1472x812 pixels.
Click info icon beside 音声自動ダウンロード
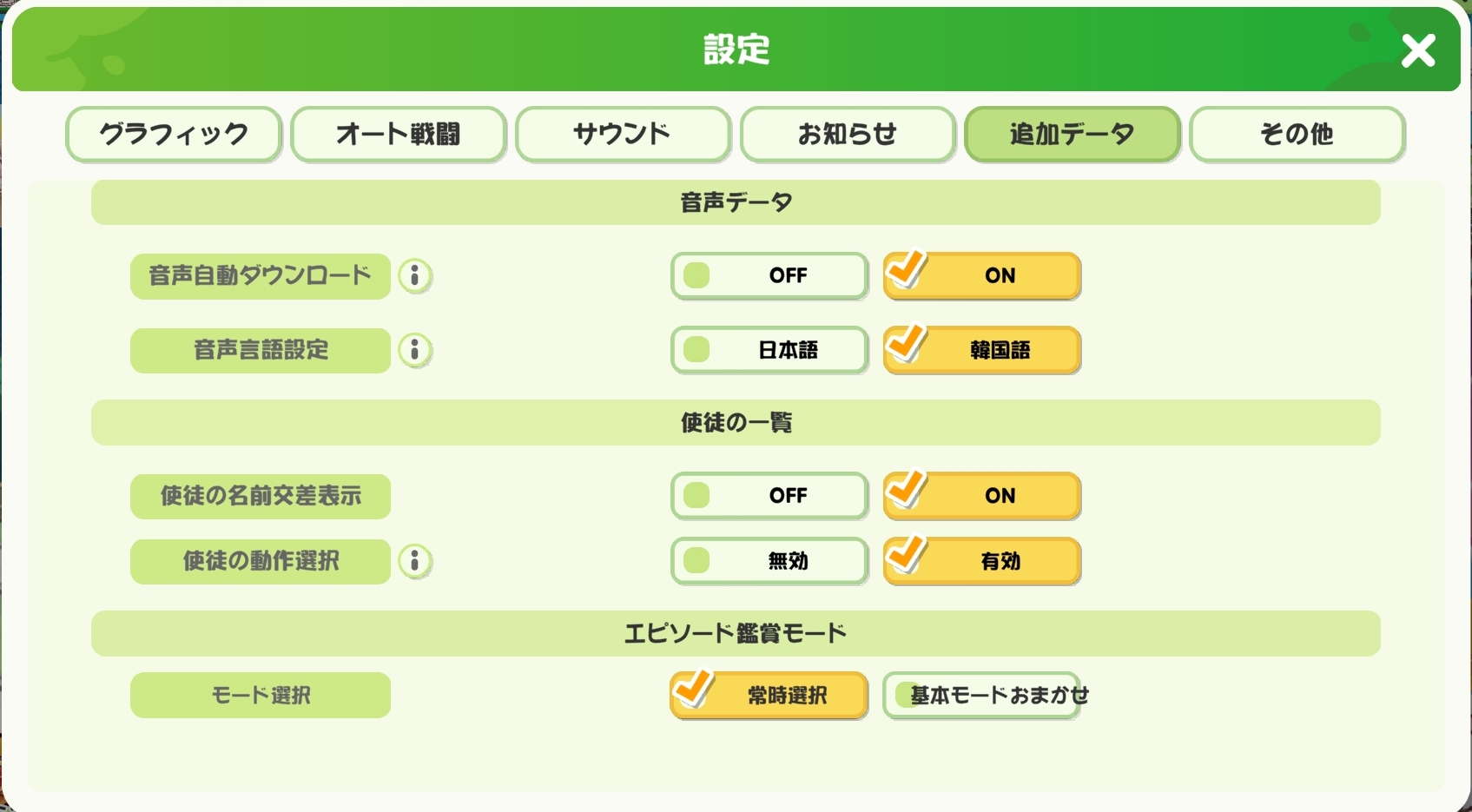coord(415,276)
